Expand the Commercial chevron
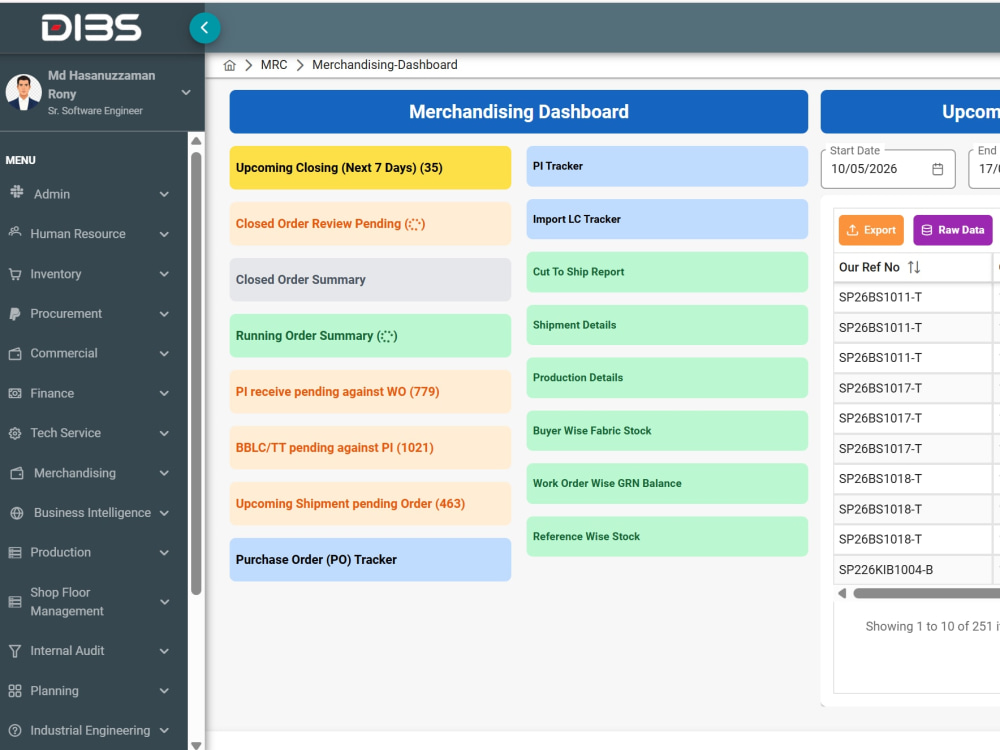 164,353
